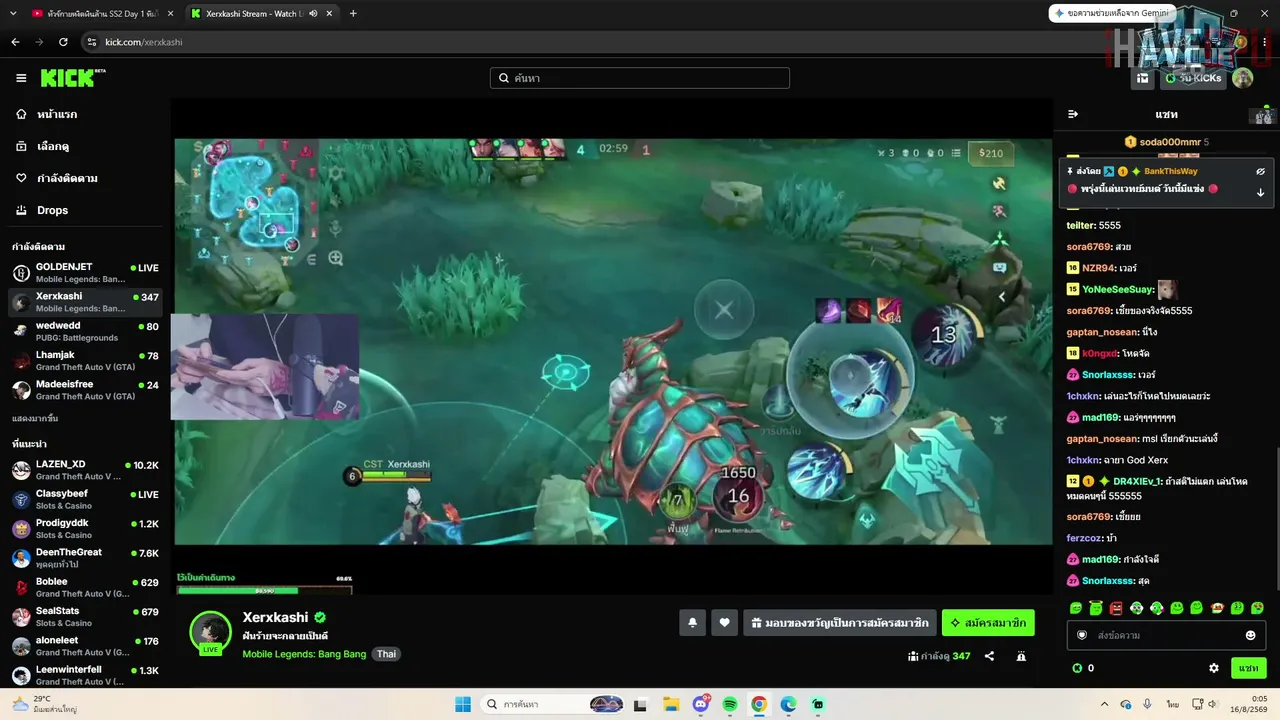This screenshot has width=1280, height=720.
Task: Click the gift subscription button
Action: [x=840, y=623]
